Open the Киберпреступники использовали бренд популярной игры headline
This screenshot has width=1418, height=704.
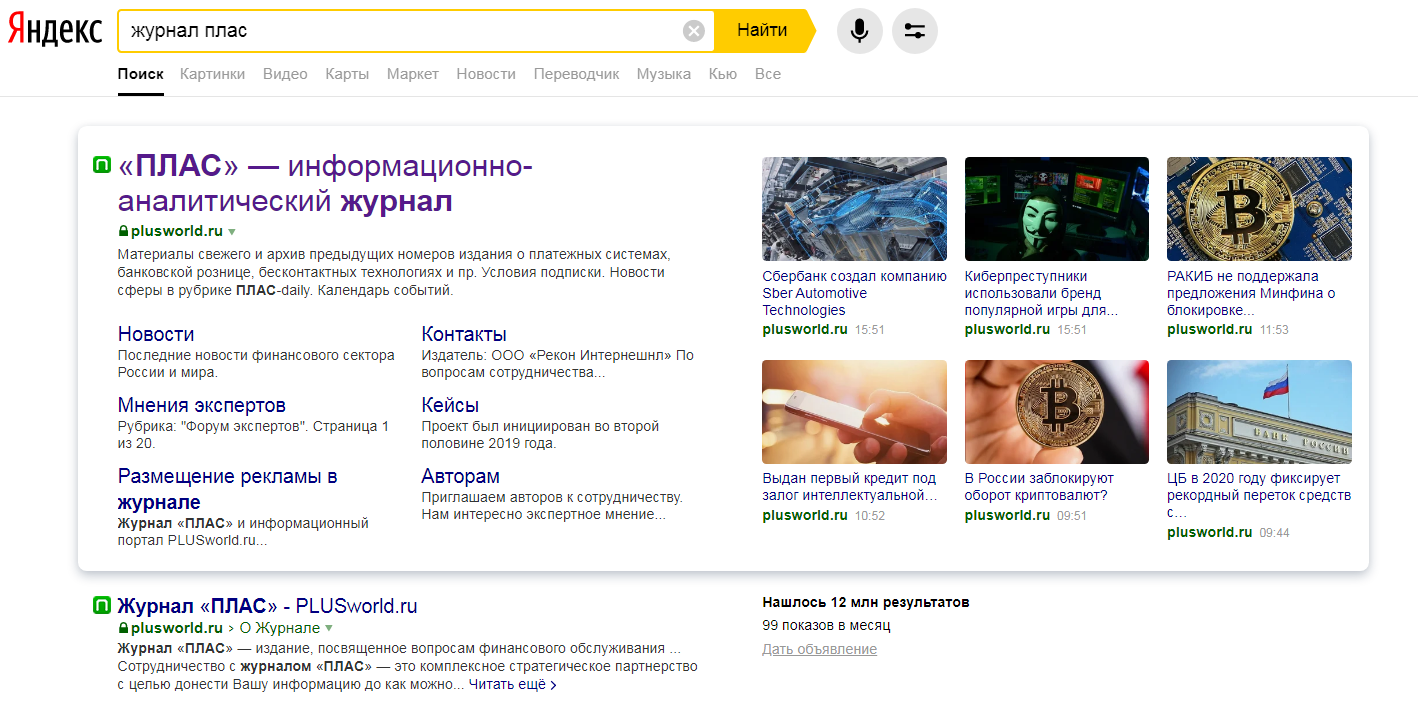click(x=1041, y=293)
